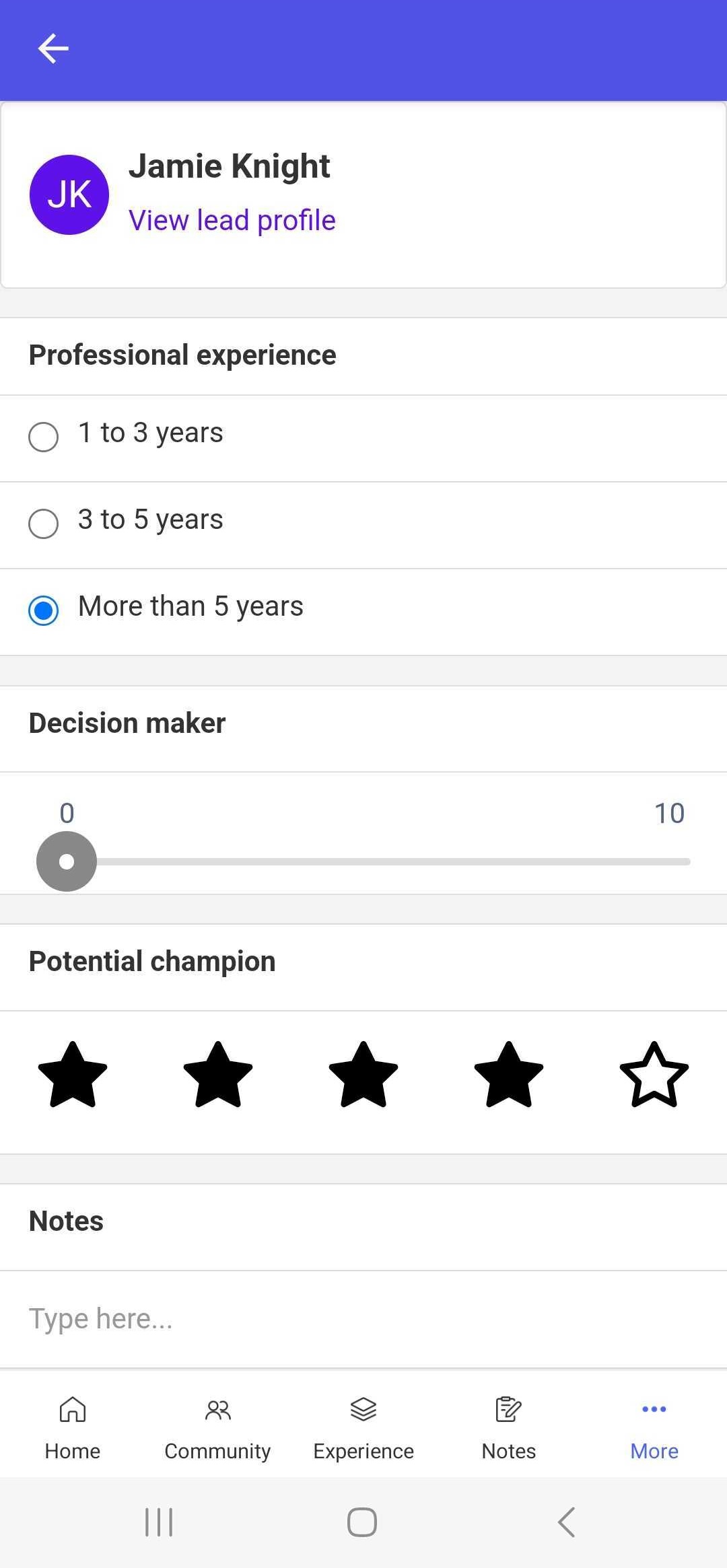Select the third rating star

coord(363,1075)
